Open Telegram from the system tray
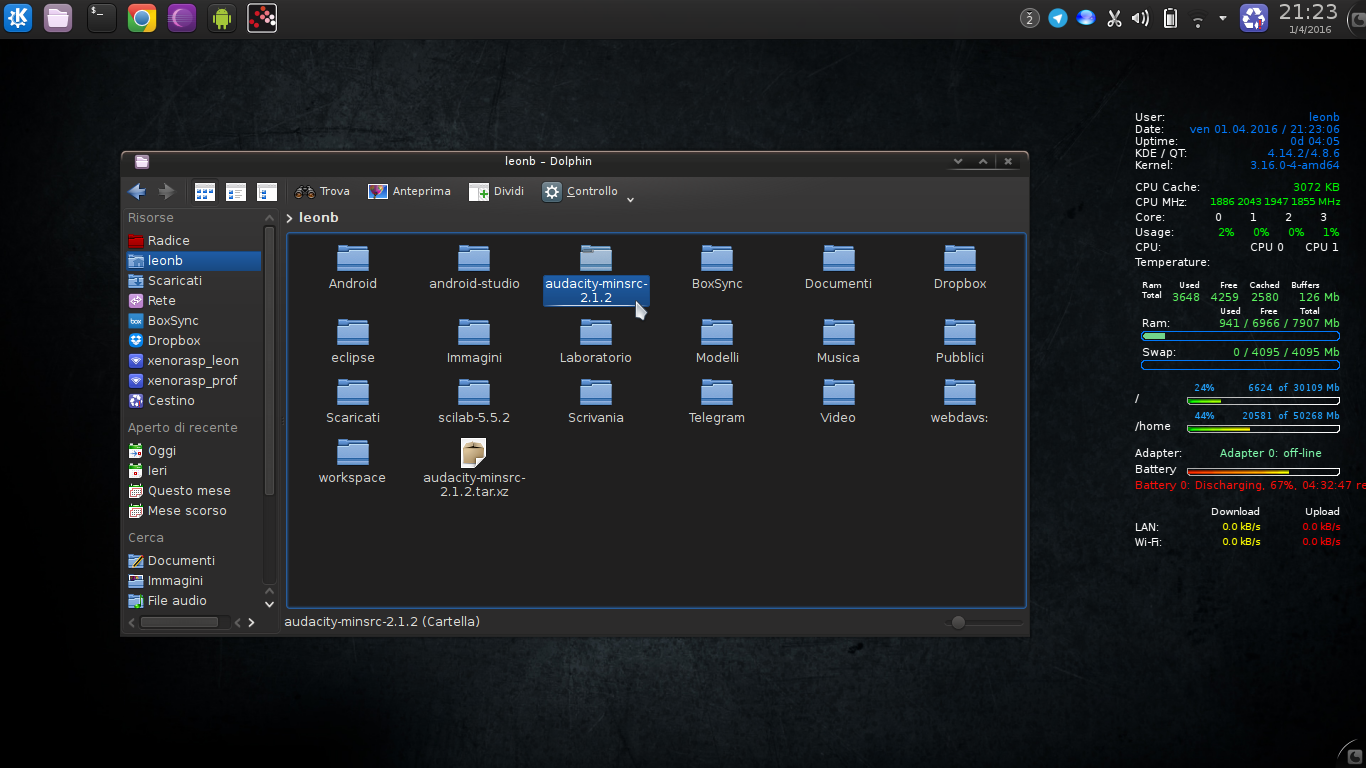This screenshot has width=1366, height=768. pos(1057,17)
